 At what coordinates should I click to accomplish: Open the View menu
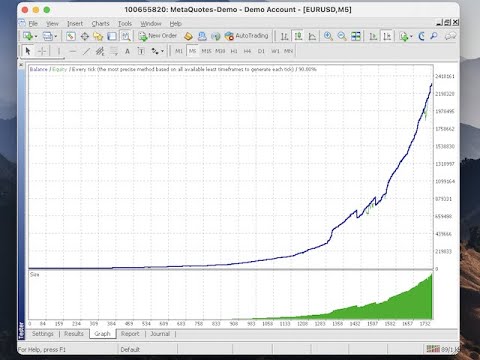pos(52,24)
